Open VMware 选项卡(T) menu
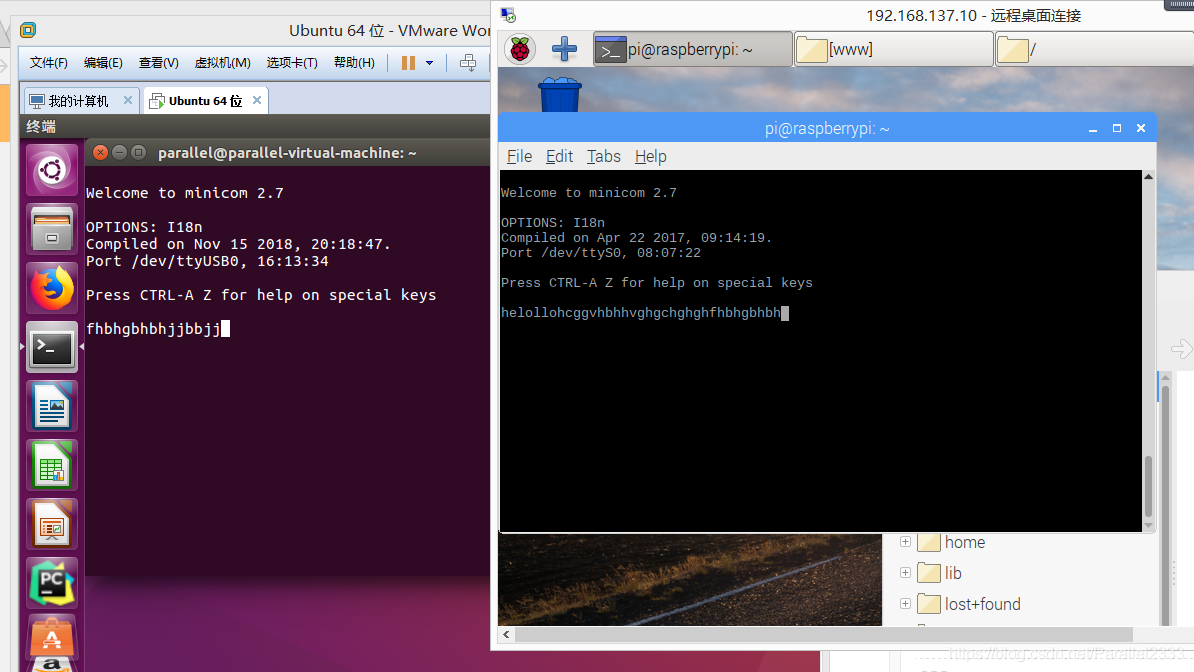 tap(292, 62)
